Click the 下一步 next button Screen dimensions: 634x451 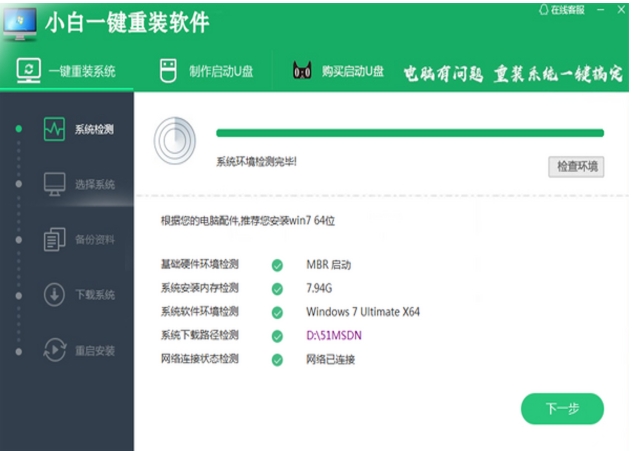coord(562,409)
